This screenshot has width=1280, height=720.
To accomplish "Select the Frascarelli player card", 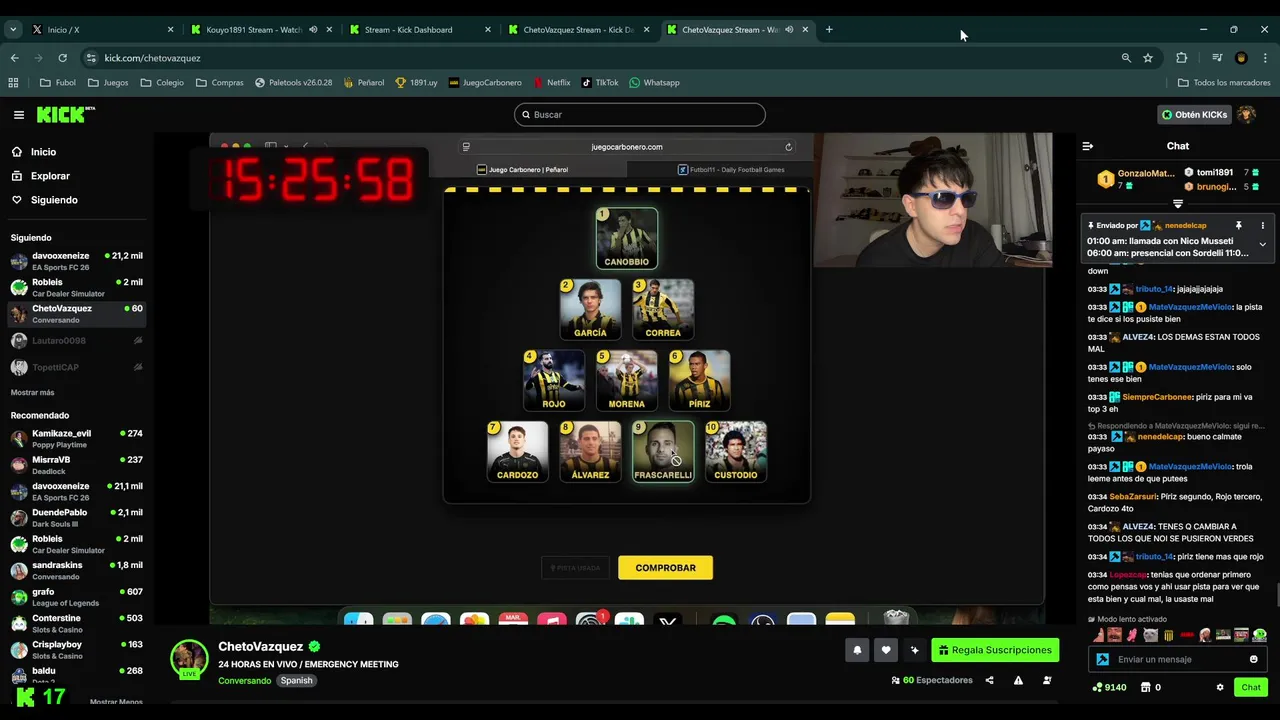I will coord(663,451).
